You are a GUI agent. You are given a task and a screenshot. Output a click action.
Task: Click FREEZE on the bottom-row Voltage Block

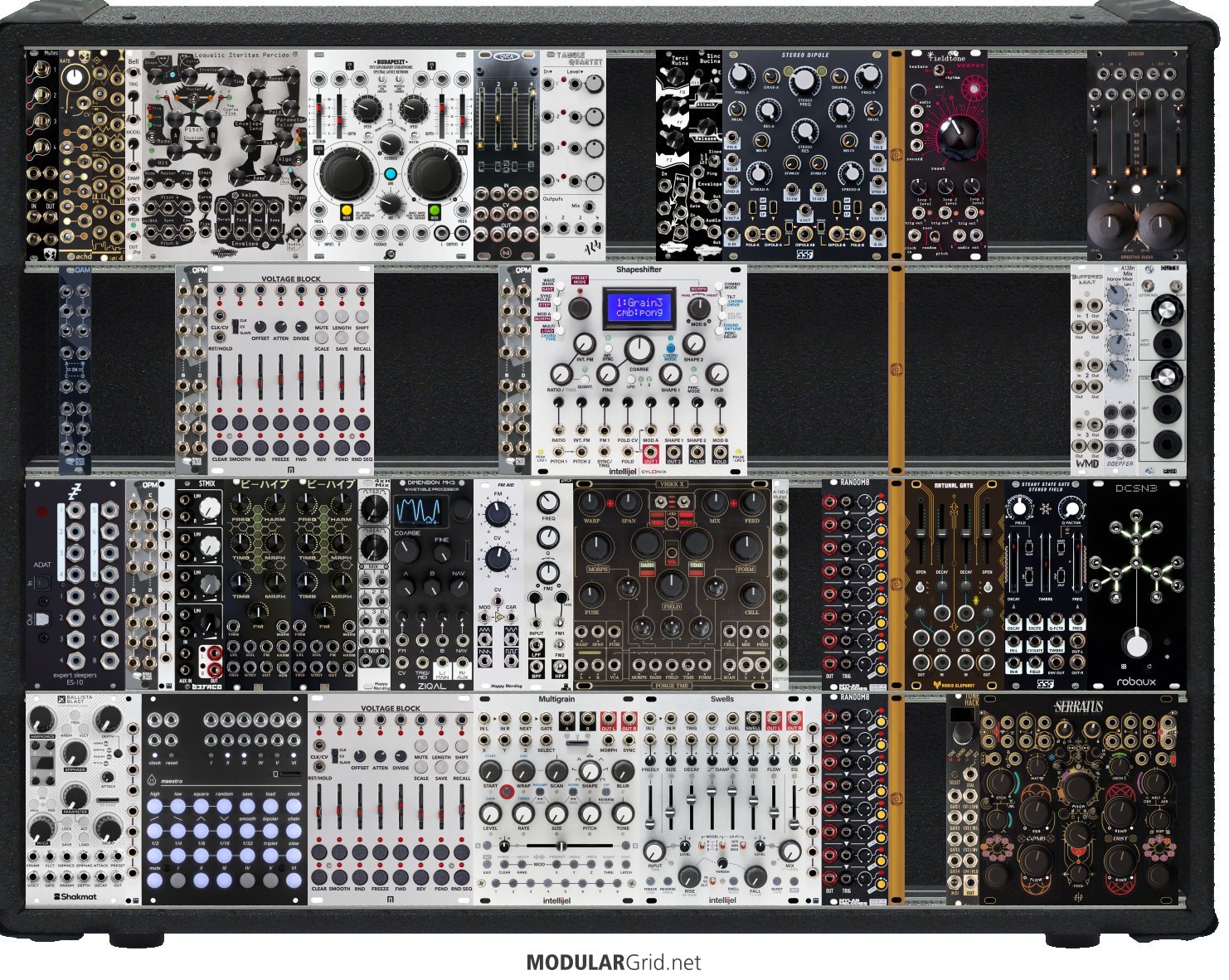tap(380, 876)
